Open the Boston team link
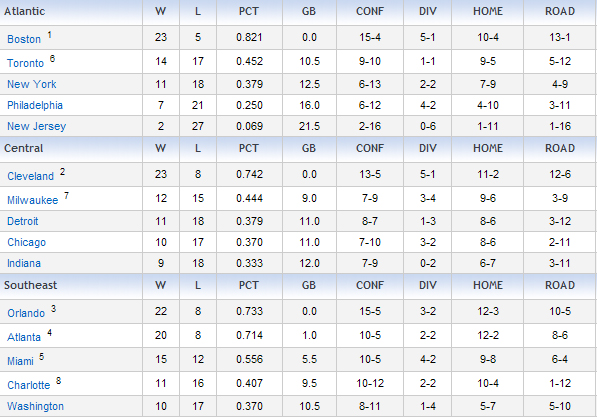 tap(24, 39)
